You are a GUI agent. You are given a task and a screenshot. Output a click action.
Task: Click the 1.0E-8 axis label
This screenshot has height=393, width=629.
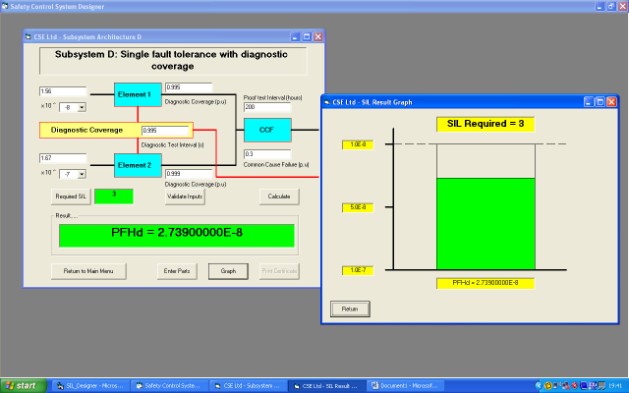358,144
